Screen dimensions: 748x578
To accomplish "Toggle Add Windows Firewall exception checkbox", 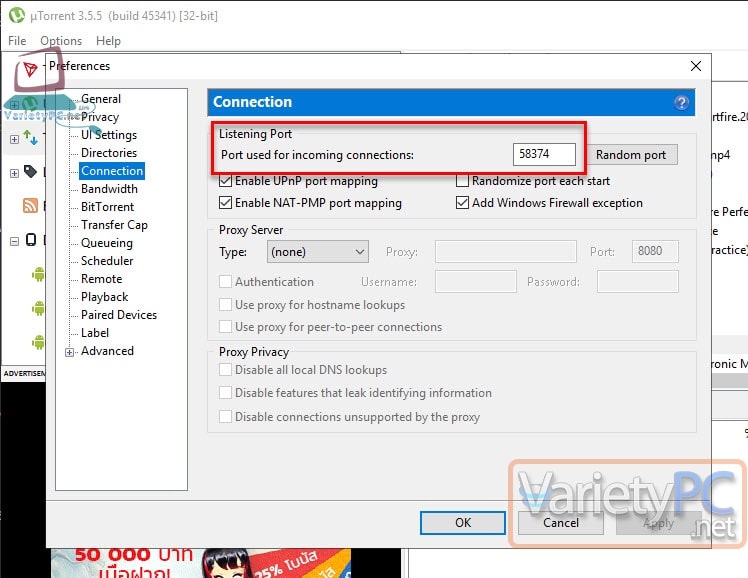I will [x=462, y=203].
